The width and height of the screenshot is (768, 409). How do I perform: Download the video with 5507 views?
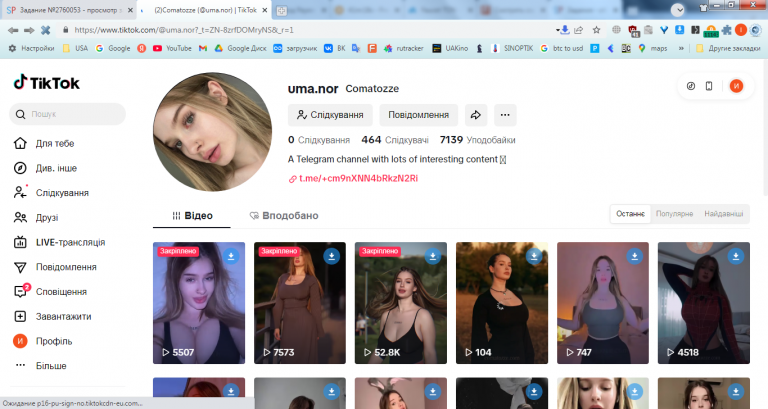[231, 256]
